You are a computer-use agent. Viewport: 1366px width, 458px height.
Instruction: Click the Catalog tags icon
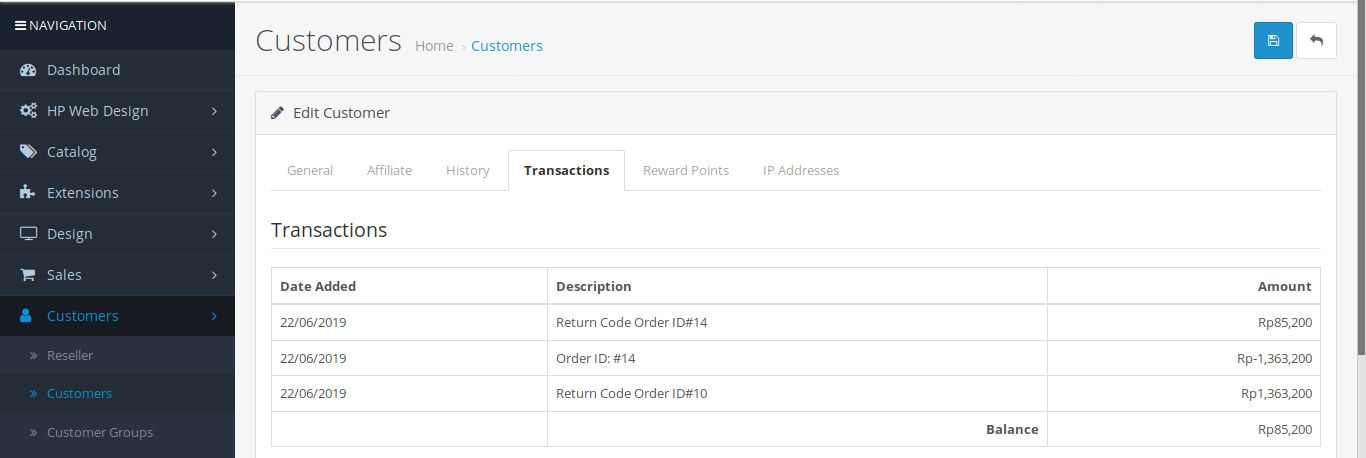pyautogui.click(x=29, y=152)
